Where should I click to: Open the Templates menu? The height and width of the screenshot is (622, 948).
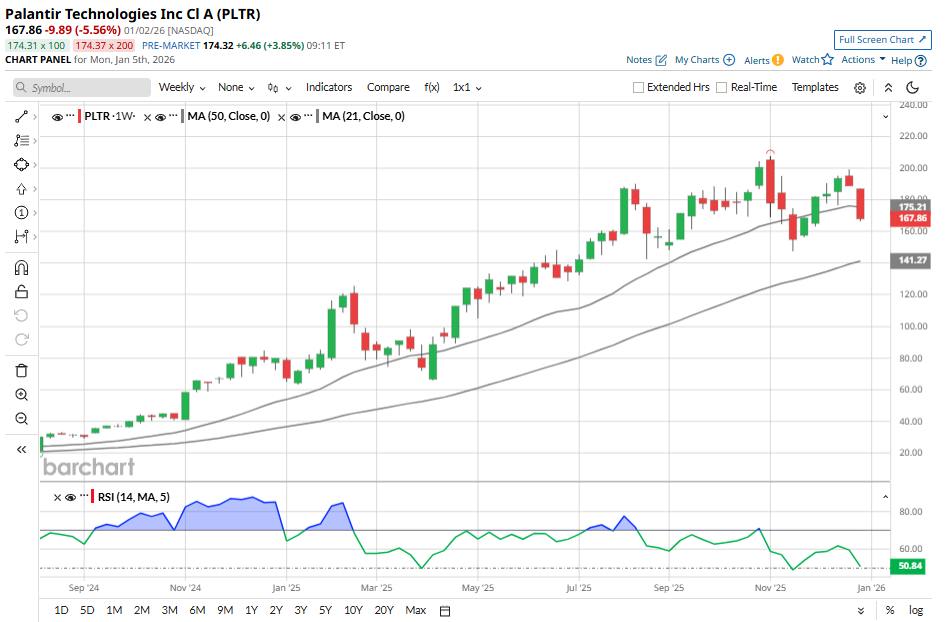[x=815, y=87]
